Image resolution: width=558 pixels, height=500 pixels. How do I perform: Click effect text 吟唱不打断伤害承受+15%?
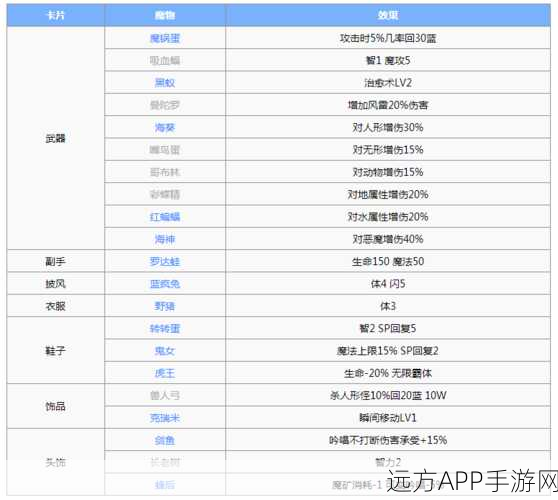point(388,440)
